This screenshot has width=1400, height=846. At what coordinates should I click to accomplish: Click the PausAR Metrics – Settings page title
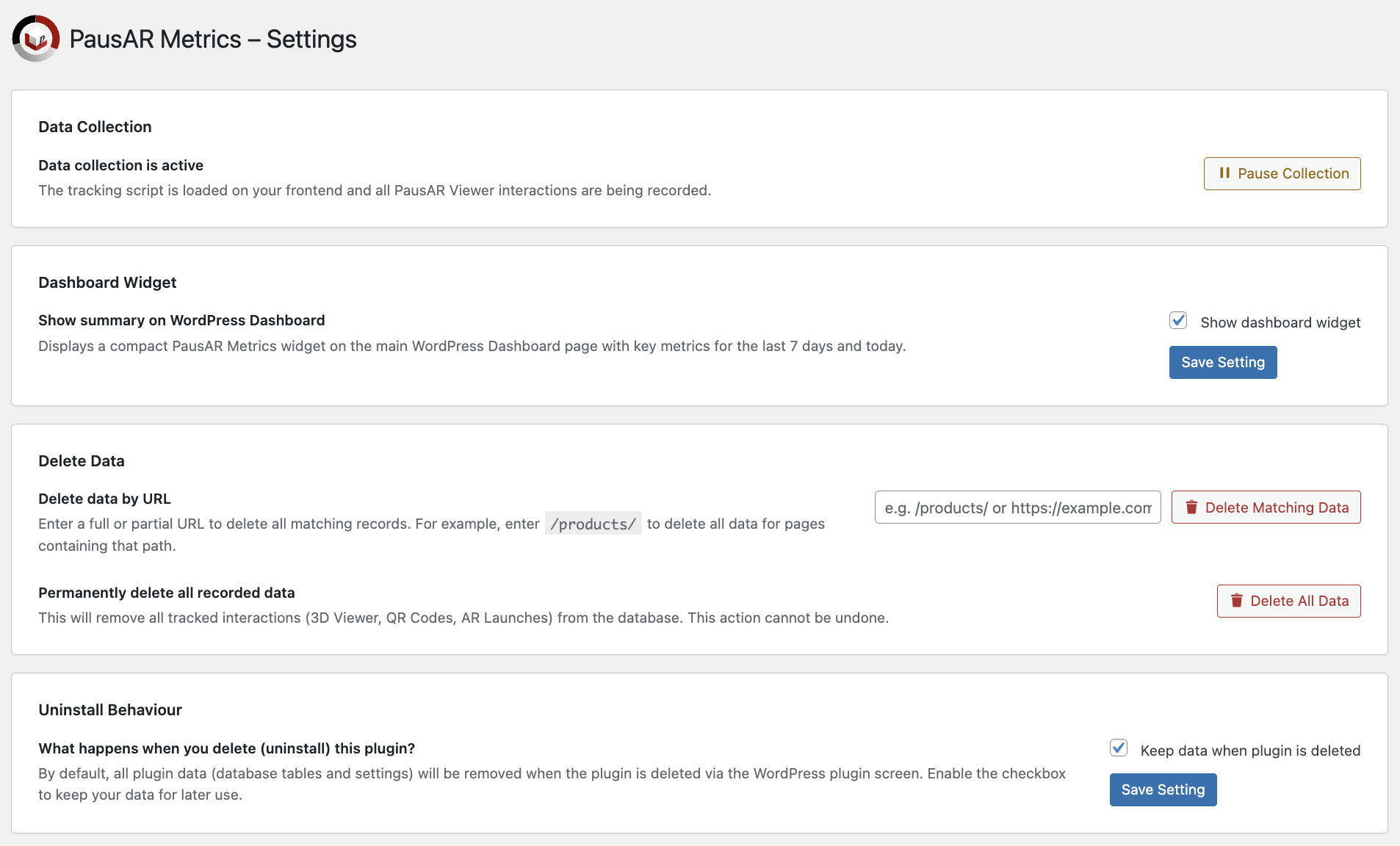point(213,38)
